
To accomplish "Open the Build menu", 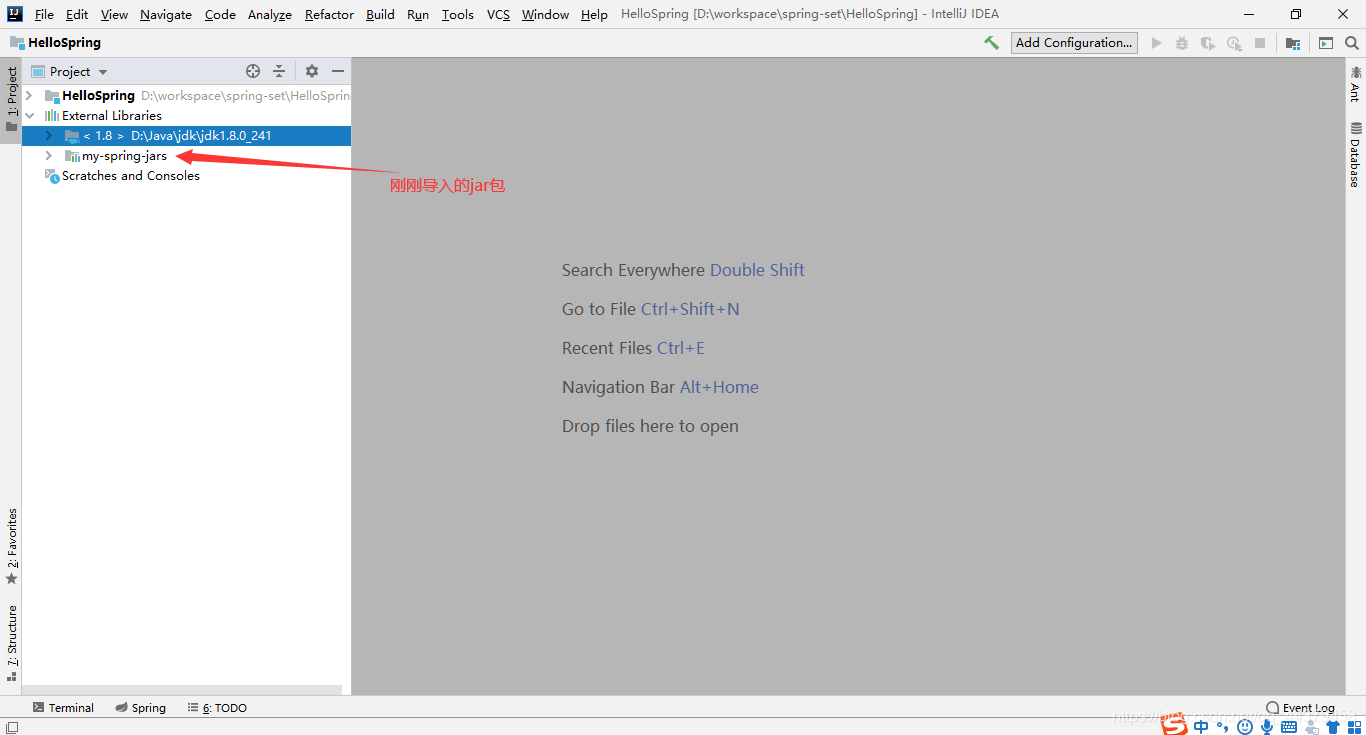I will (380, 14).
